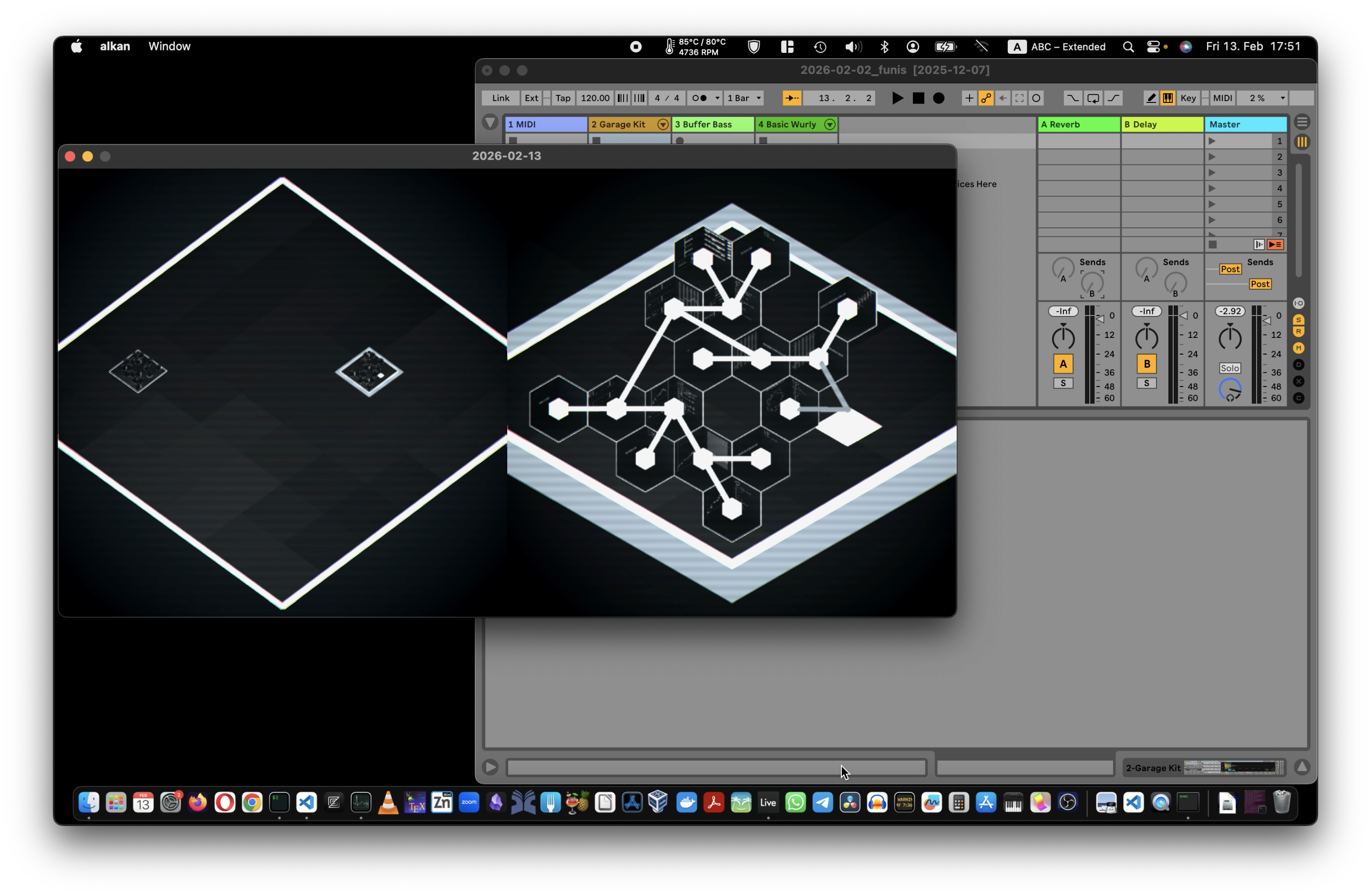Open the Window menu

[x=169, y=47]
